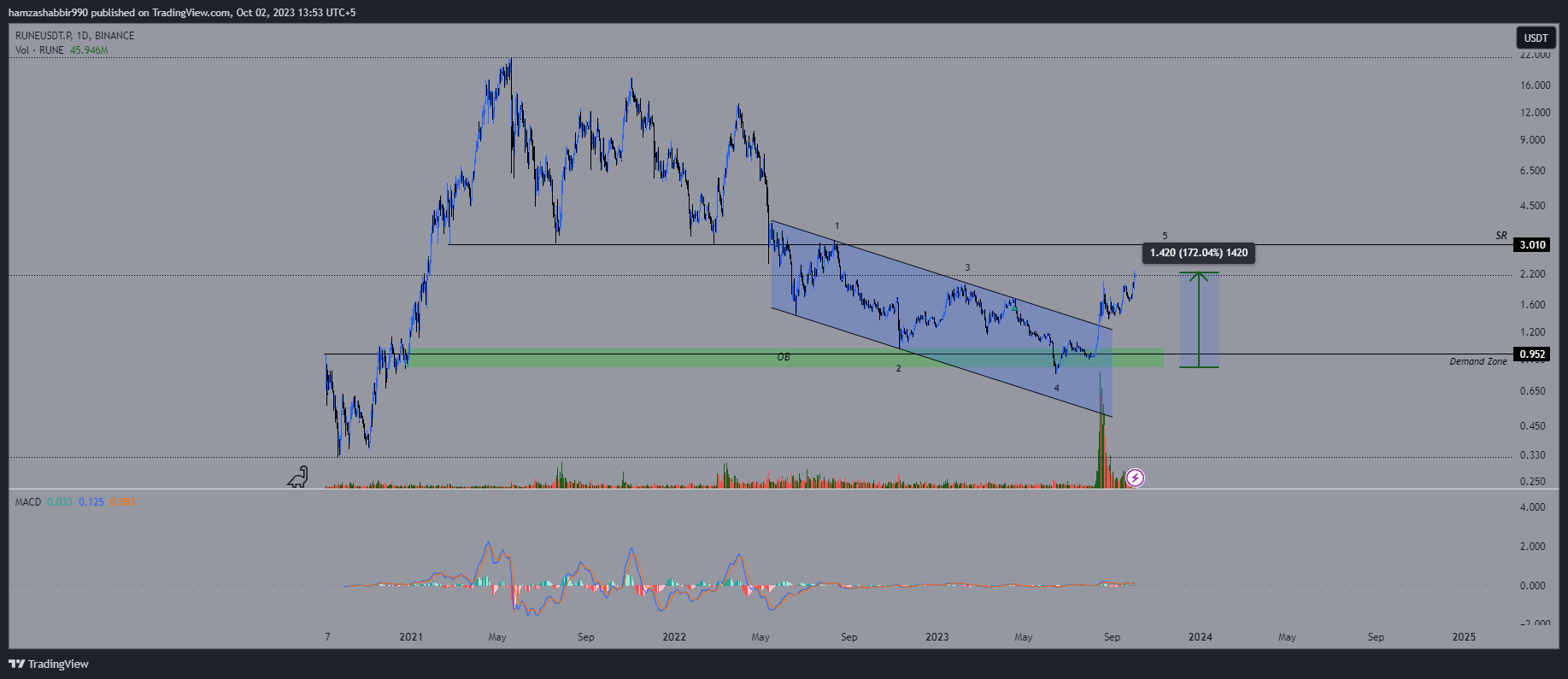Click the 2.200 price axis level
Viewport: 1568px width, 679px height.
point(1535,274)
